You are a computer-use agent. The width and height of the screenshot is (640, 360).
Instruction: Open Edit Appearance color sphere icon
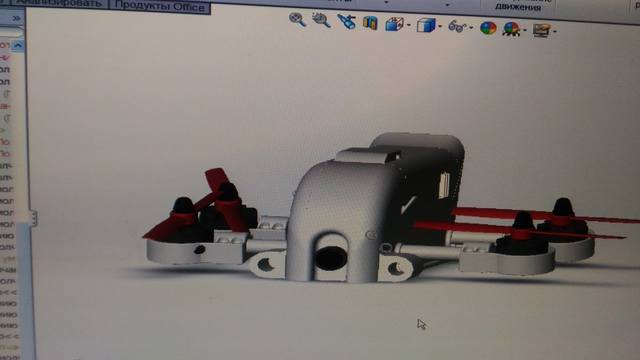(x=488, y=28)
